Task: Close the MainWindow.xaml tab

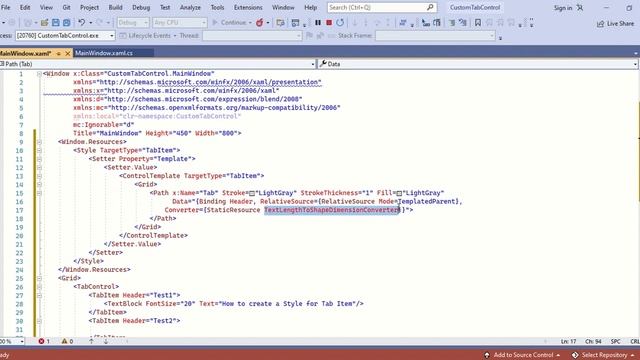Action: [68, 53]
